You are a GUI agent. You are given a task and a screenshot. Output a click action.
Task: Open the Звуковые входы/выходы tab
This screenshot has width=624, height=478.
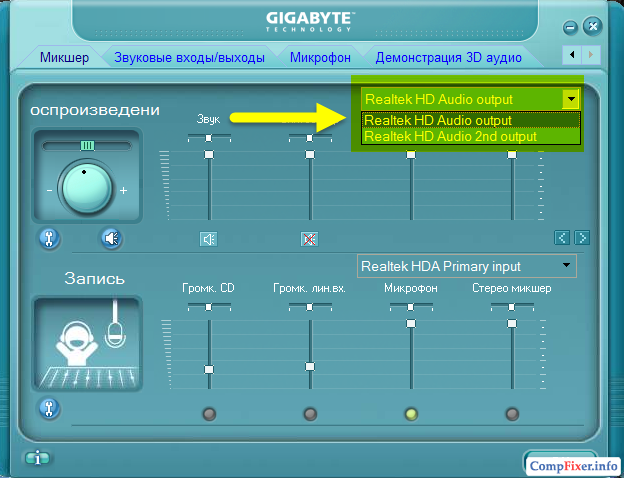point(189,57)
